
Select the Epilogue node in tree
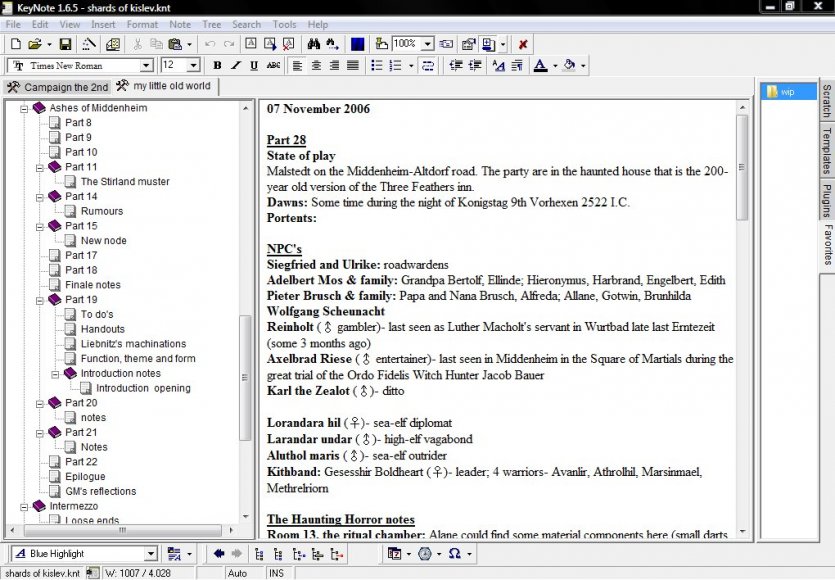[85, 477]
